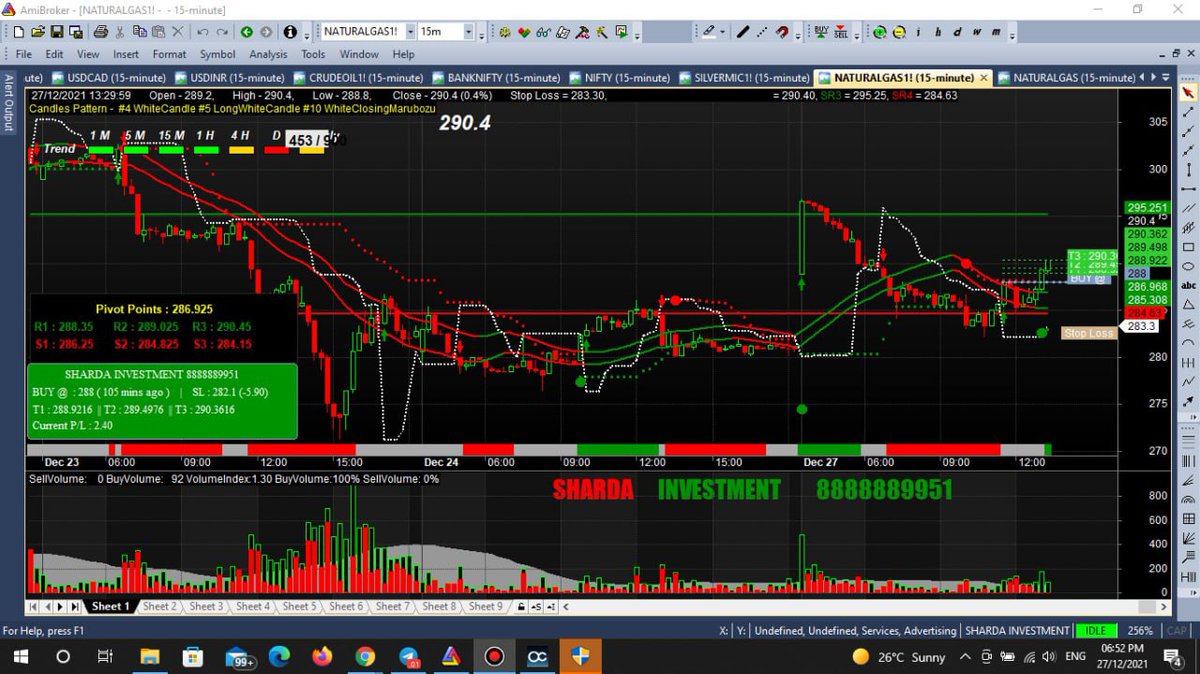Open File Explorer from the taskbar
The height and width of the screenshot is (674, 1200).
150,657
